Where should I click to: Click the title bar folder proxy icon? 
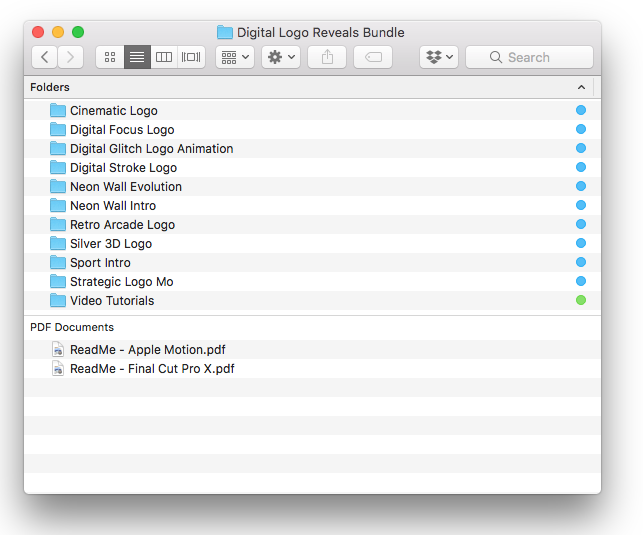pyautogui.click(x=225, y=32)
